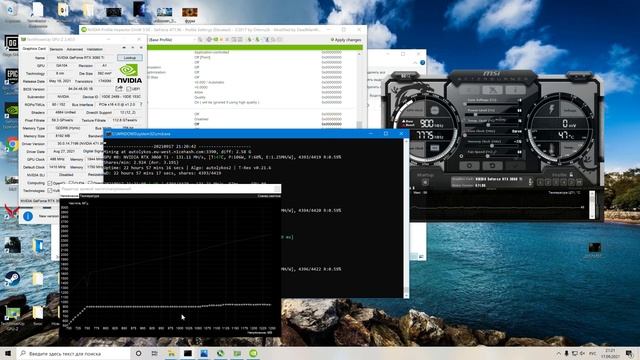Adjust the Core Voltage slider in Afterburner

tap(491, 104)
